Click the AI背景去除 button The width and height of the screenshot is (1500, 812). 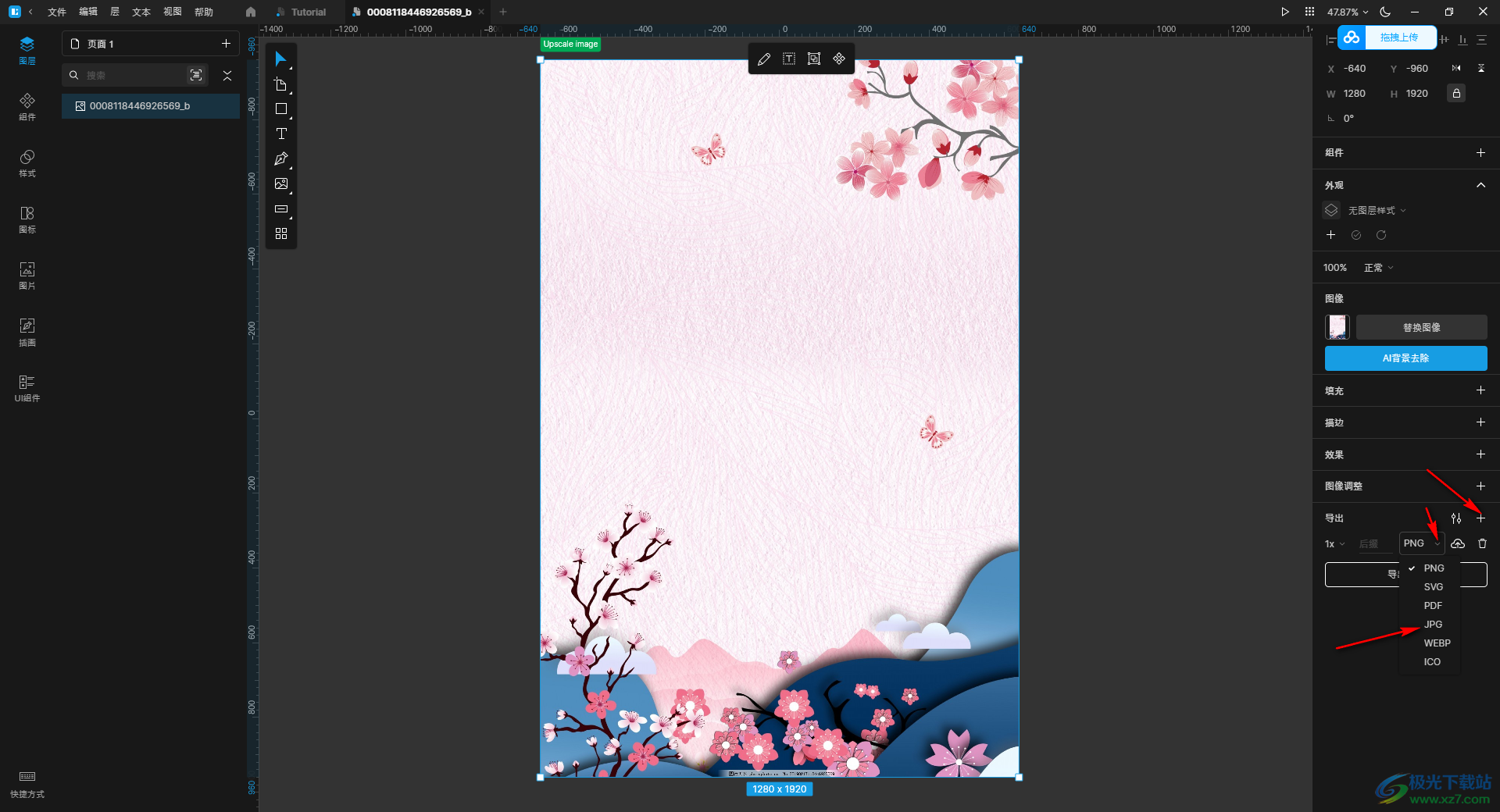1405,358
